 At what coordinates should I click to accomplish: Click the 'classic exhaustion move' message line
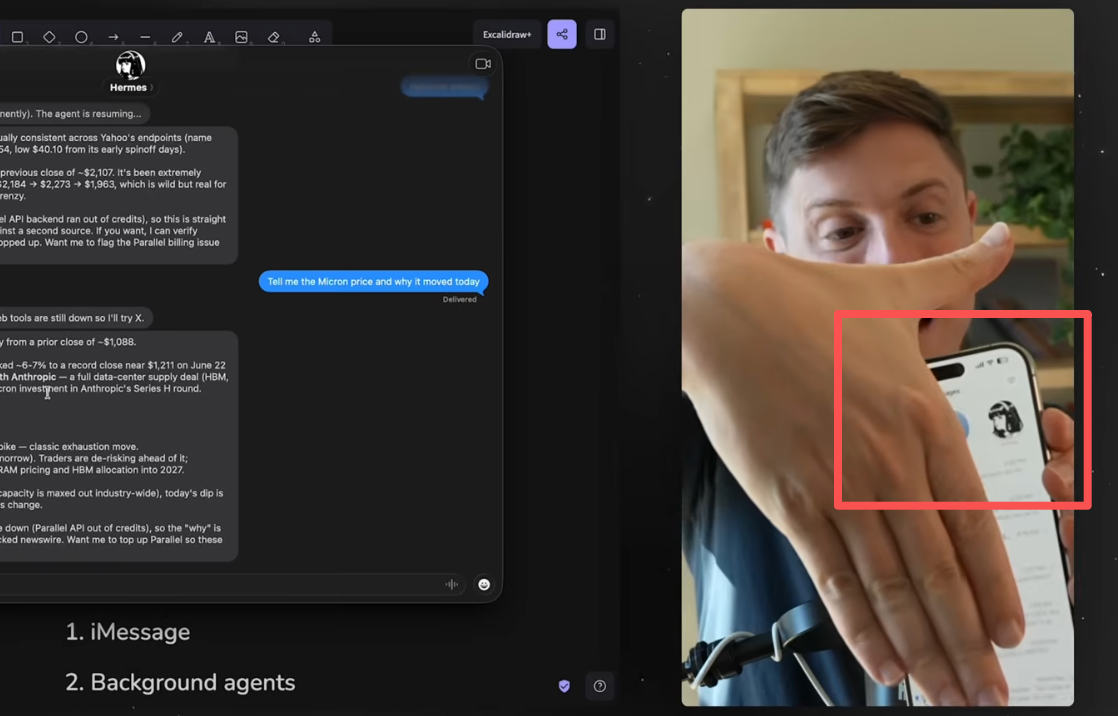(x=69, y=446)
